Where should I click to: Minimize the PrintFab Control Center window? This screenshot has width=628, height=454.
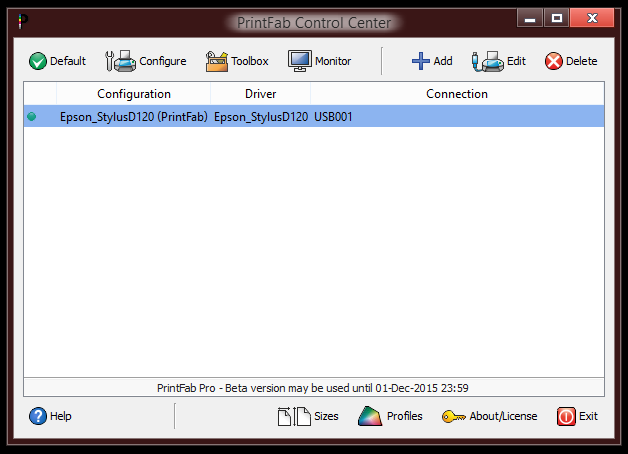pos(529,18)
